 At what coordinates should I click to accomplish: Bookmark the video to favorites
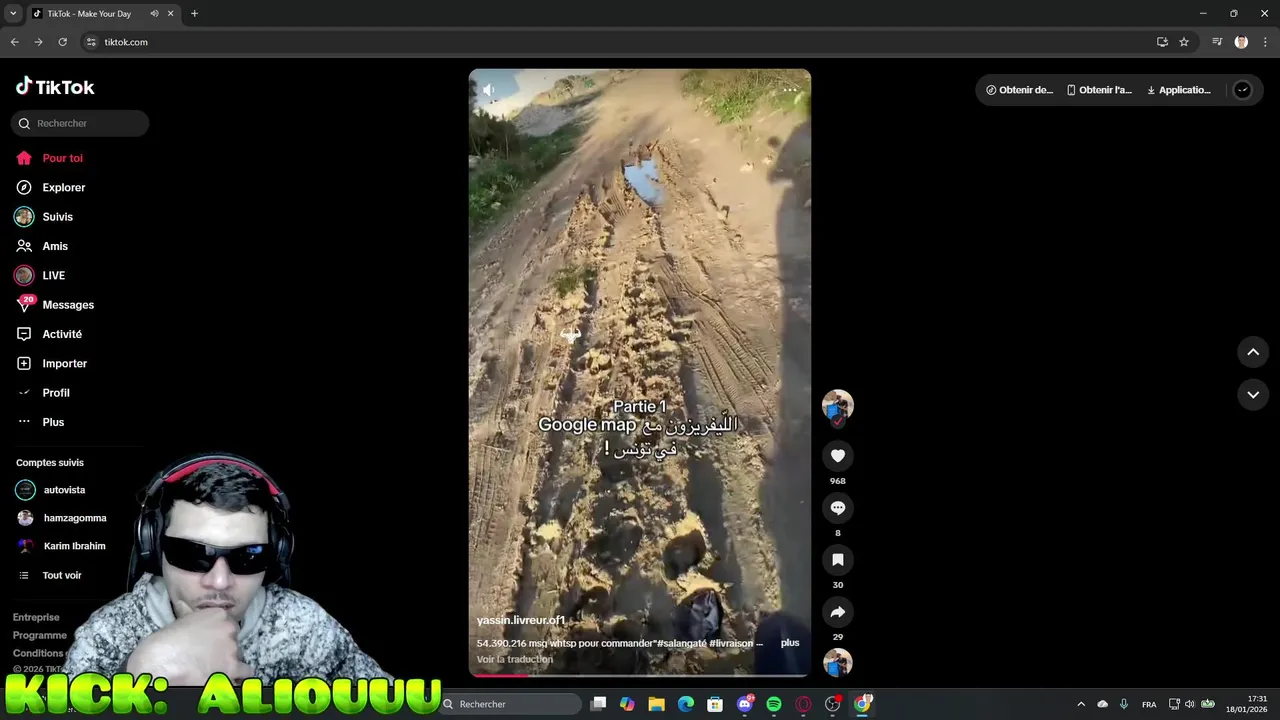point(838,560)
